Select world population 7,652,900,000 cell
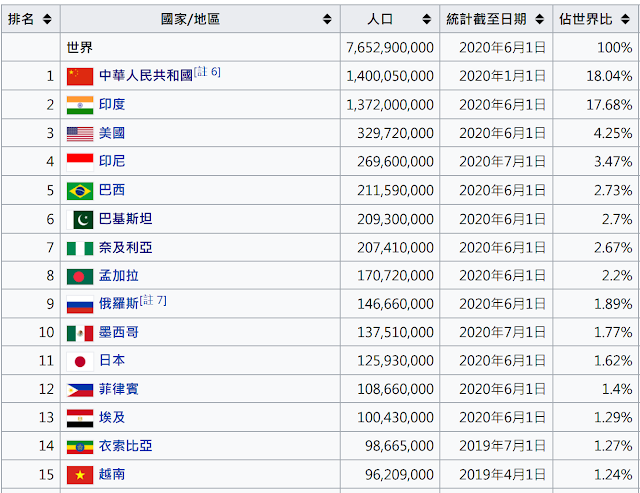The height and width of the screenshot is (493, 640). (x=390, y=48)
